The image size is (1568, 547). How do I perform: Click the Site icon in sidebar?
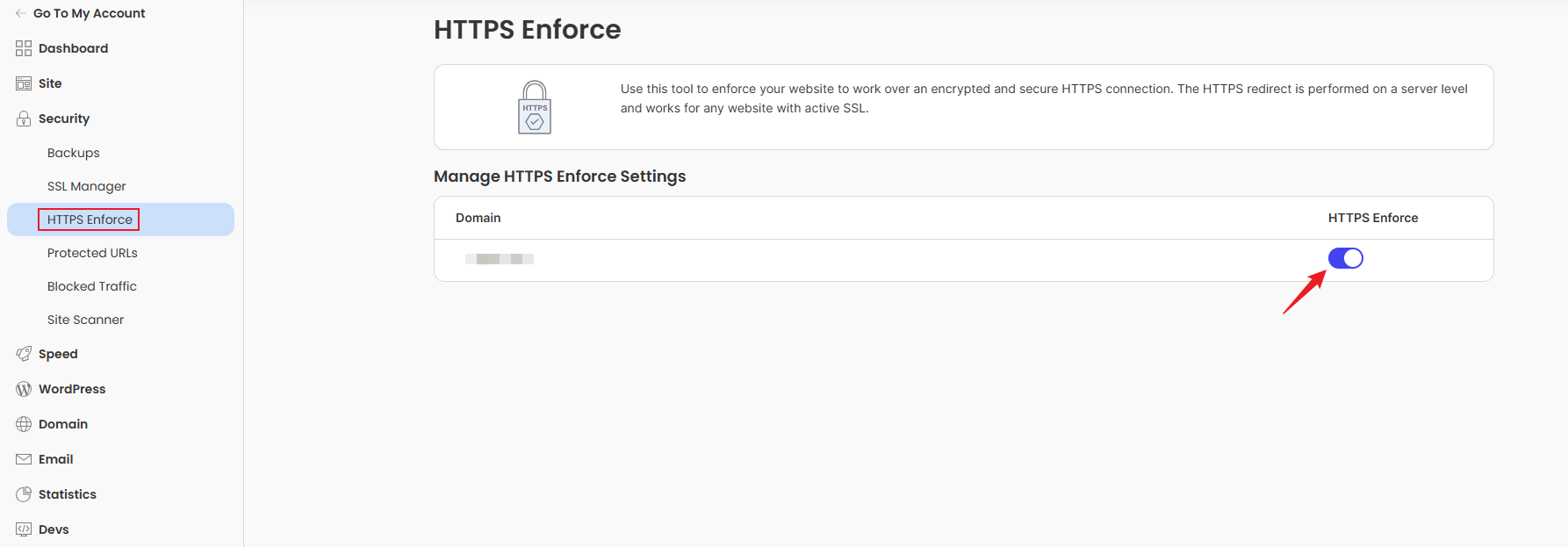[24, 83]
